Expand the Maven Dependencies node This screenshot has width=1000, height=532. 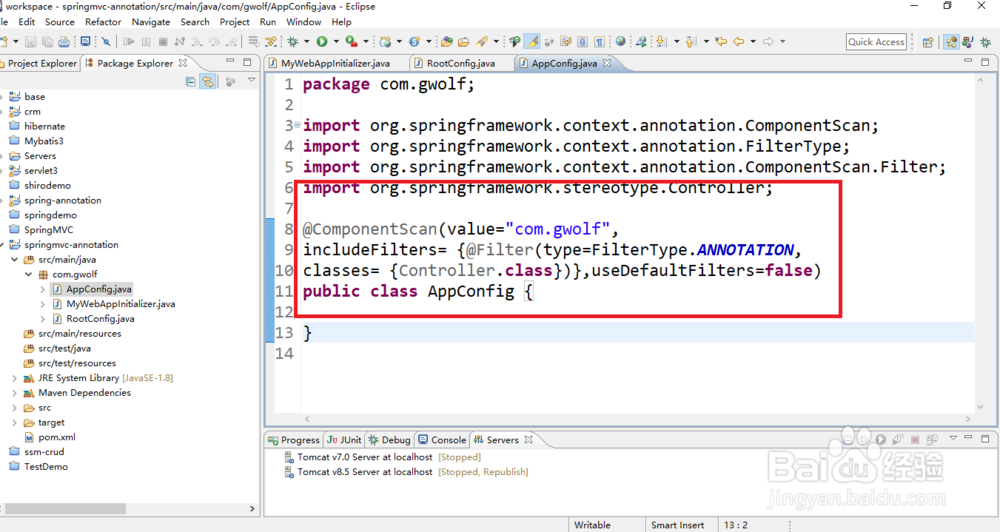(15, 392)
